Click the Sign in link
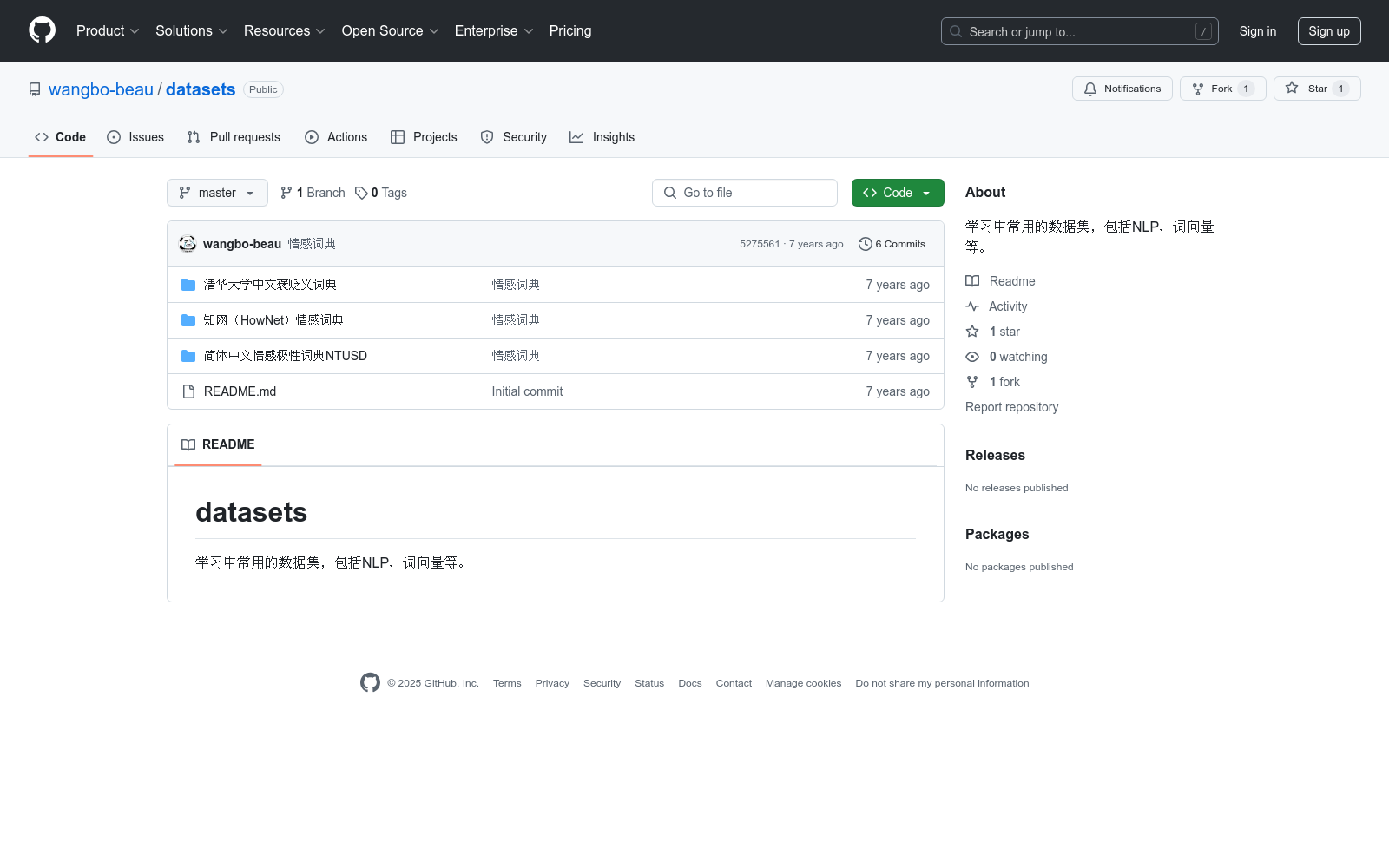The height and width of the screenshot is (868, 1389). pyautogui.click(x=1257, y=31)
